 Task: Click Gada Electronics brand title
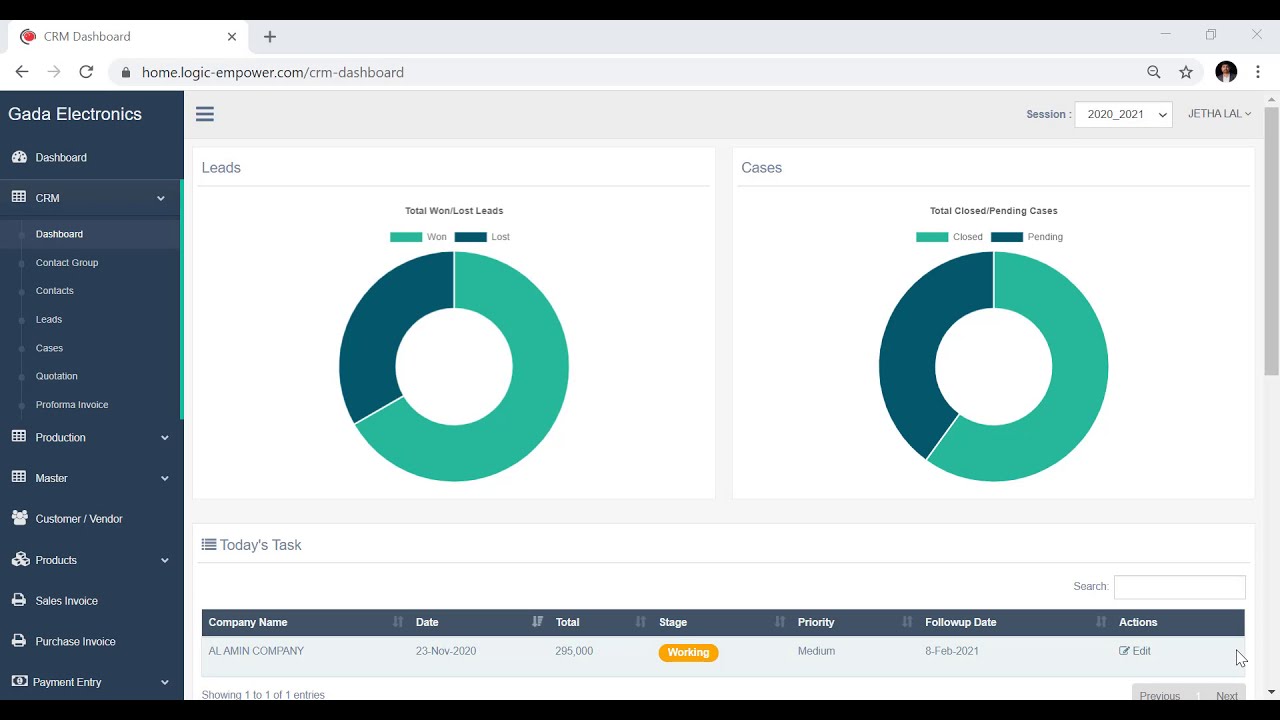75,114
